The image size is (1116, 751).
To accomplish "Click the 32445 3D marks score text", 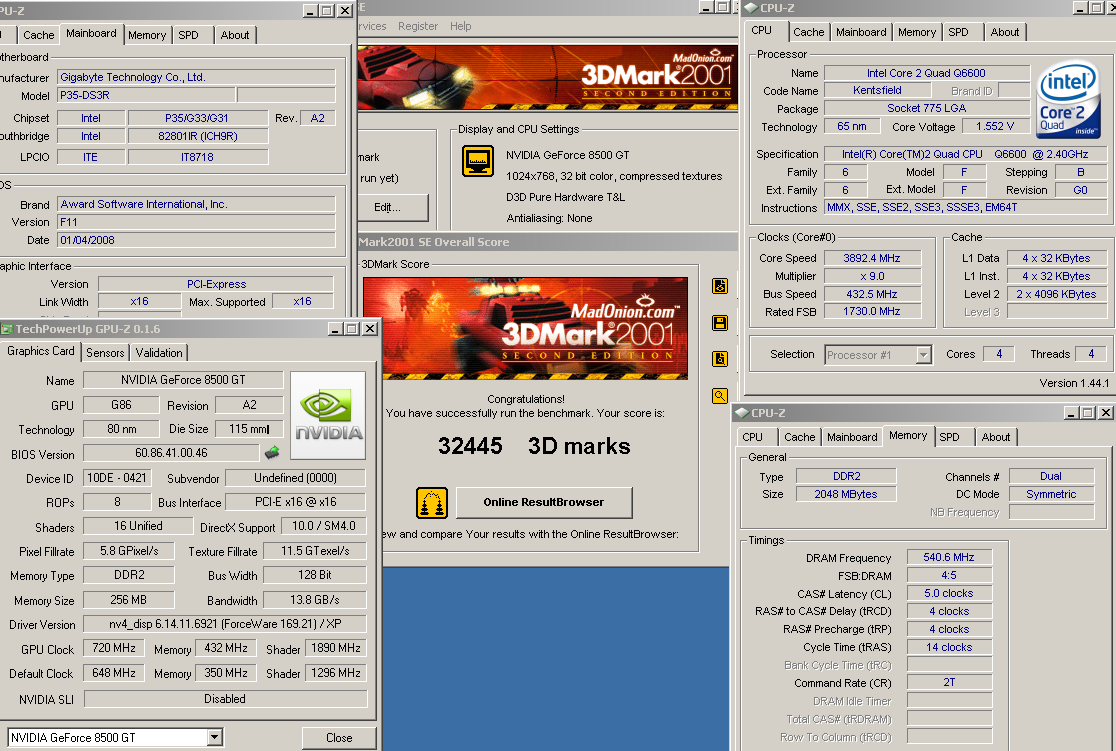I will click(534, 446).
